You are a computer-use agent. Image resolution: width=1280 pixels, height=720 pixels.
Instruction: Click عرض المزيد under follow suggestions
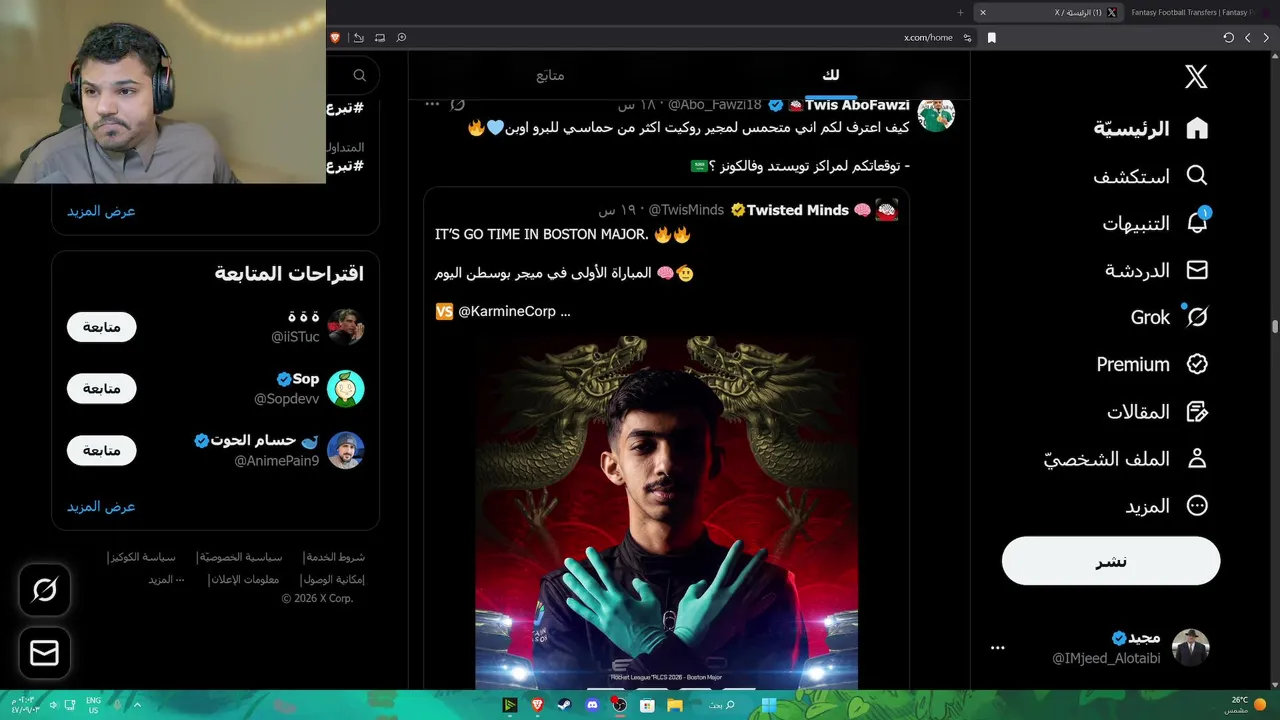101,506
